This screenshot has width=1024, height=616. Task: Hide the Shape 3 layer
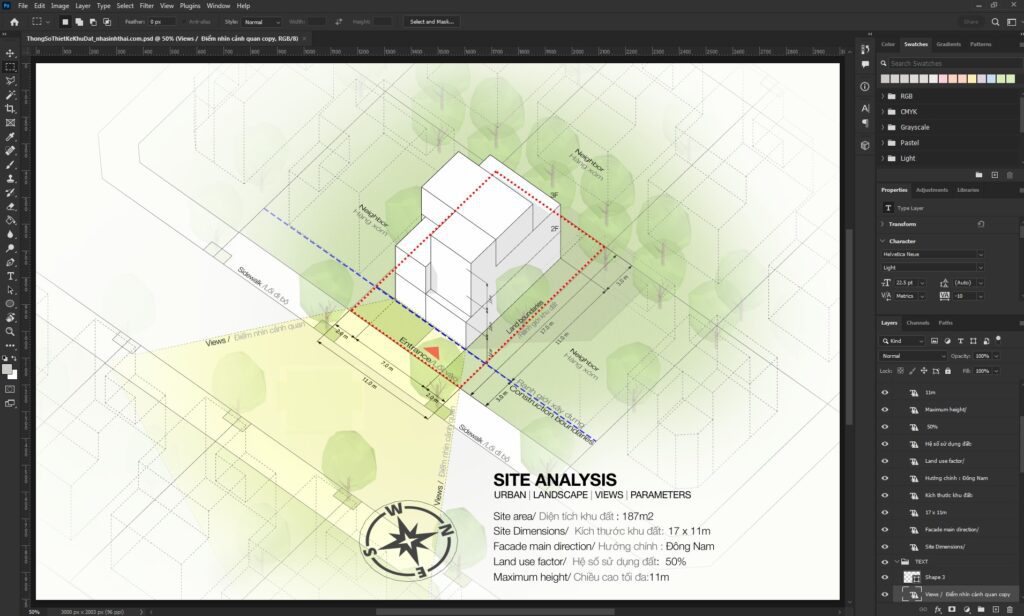pos(885,577)
